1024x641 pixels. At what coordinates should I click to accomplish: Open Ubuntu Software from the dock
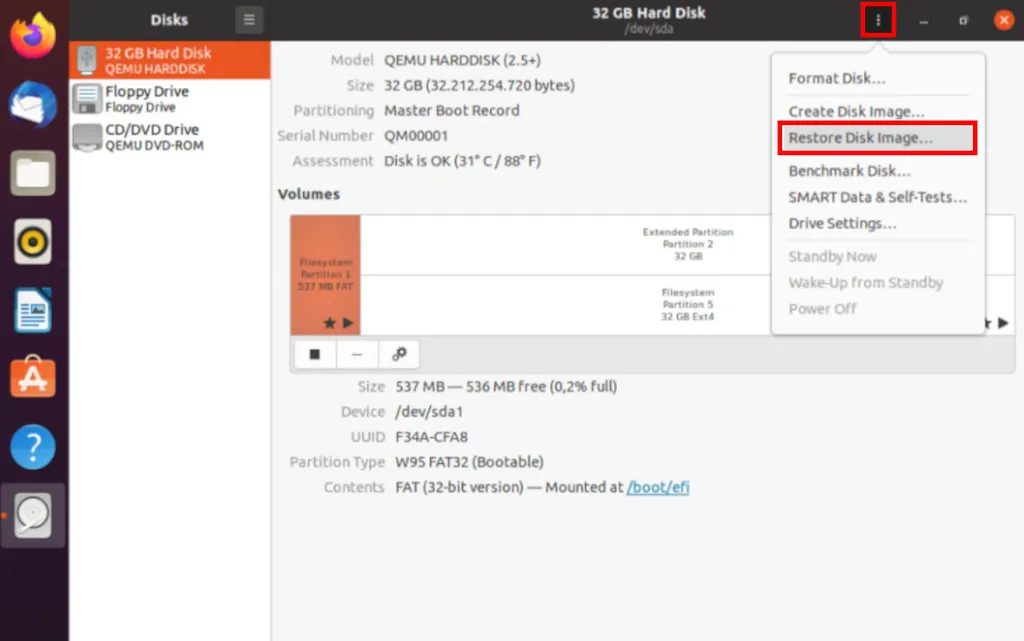click(33, 378)
